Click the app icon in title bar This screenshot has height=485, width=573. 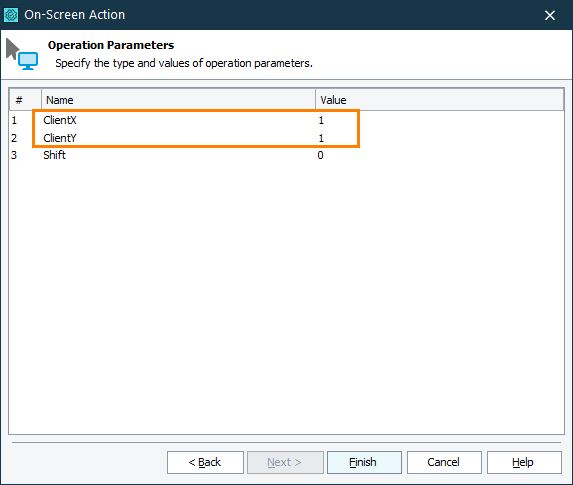tap(11, 15)
